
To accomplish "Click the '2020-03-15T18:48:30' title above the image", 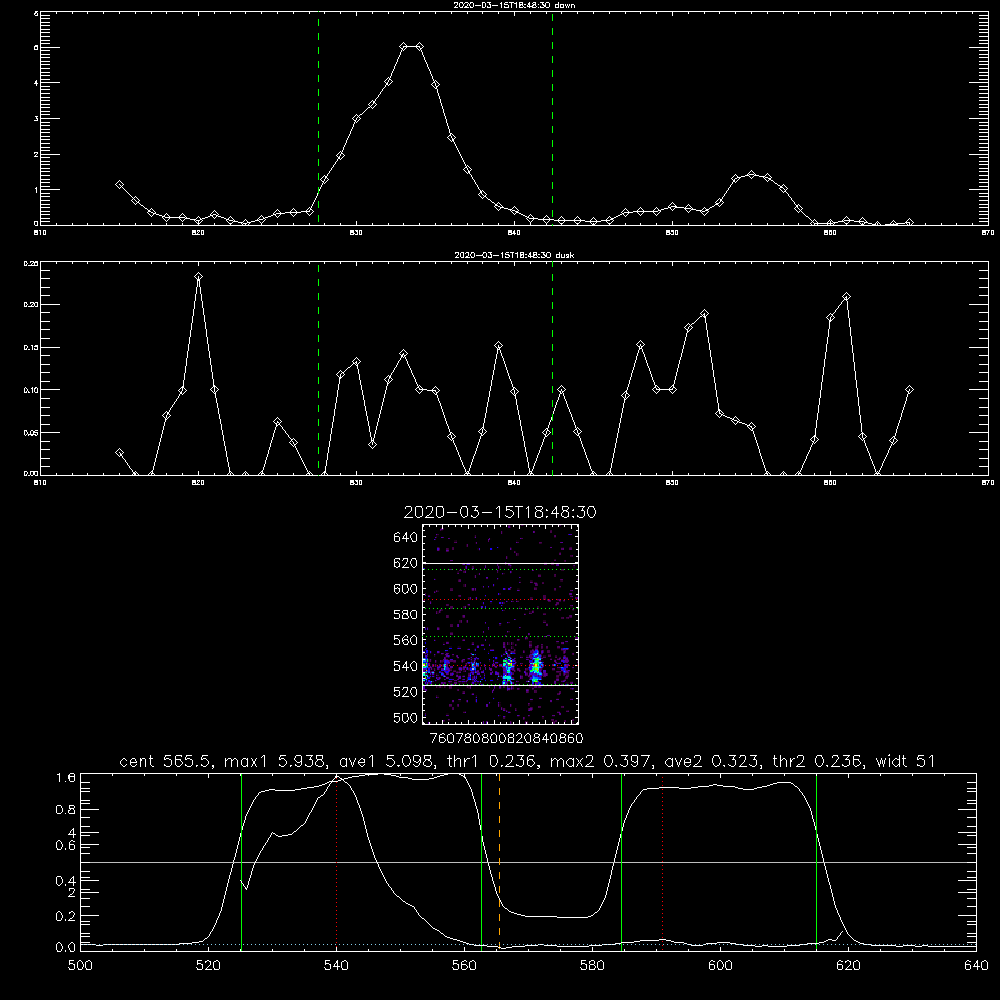I will pyautogui.click(x=500, y=512).
